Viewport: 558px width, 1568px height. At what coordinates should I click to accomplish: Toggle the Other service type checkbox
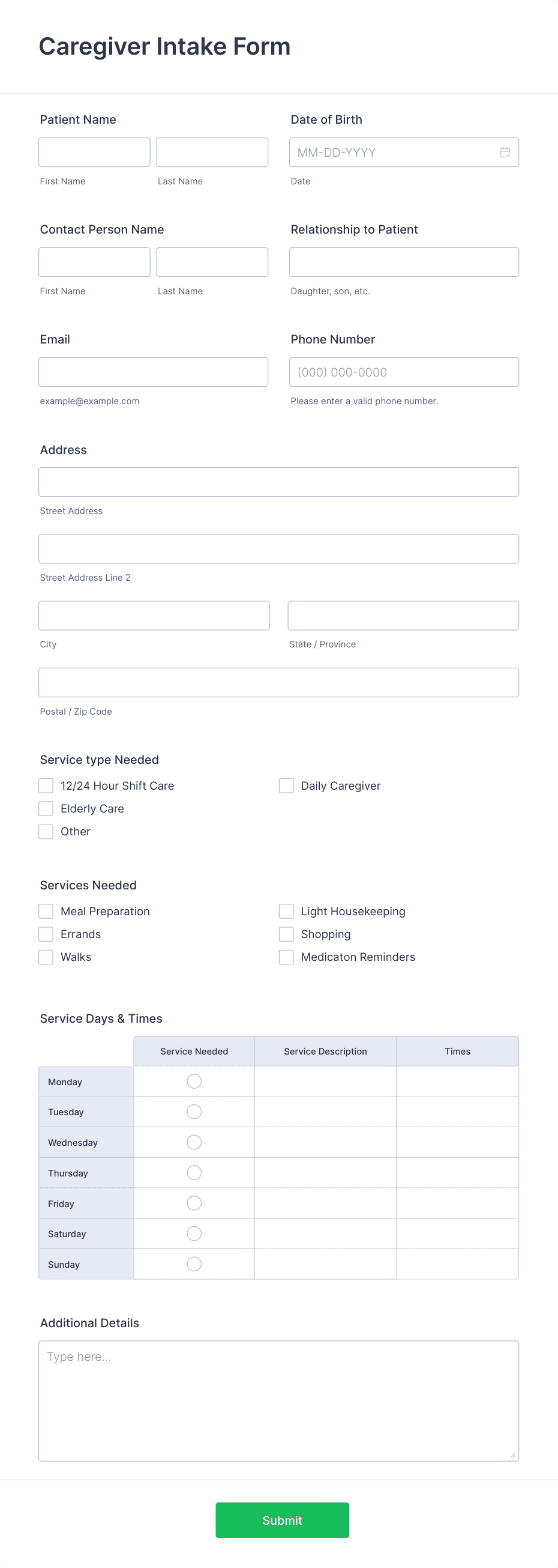46,831
